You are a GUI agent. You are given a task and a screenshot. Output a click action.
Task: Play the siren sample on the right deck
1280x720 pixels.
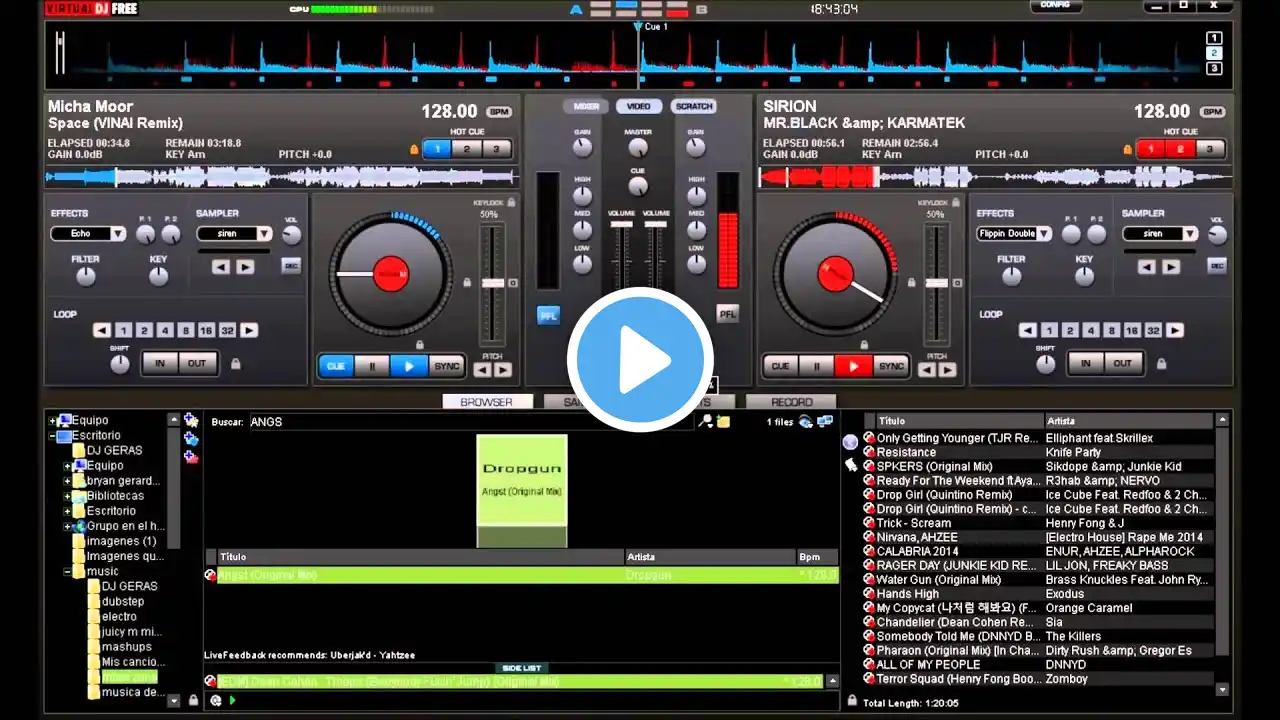[1171, 267]
